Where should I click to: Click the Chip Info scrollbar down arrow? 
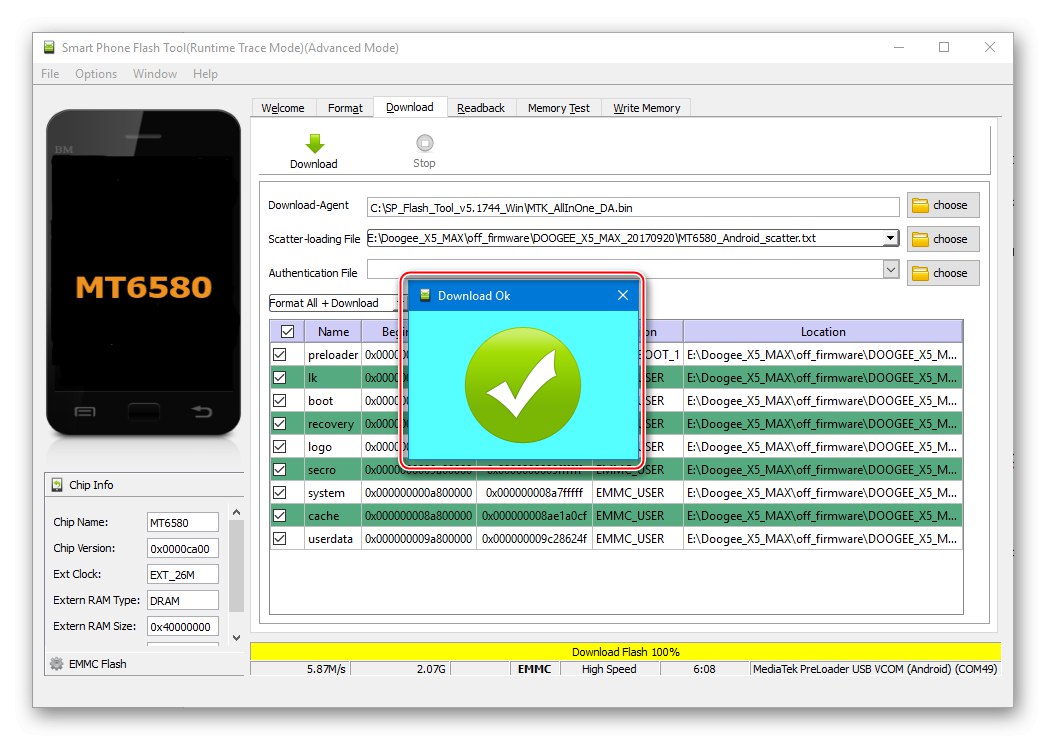coord(236,637)
